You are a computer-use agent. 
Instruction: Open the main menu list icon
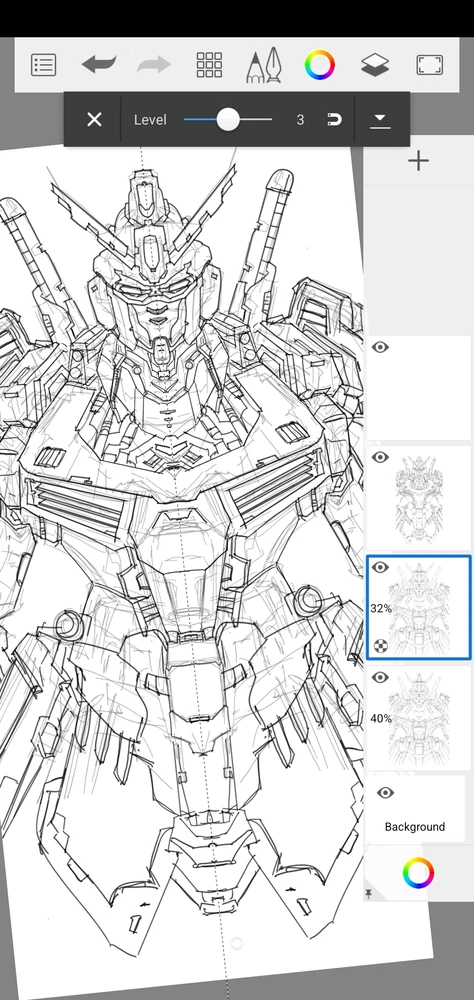point(43,64)
